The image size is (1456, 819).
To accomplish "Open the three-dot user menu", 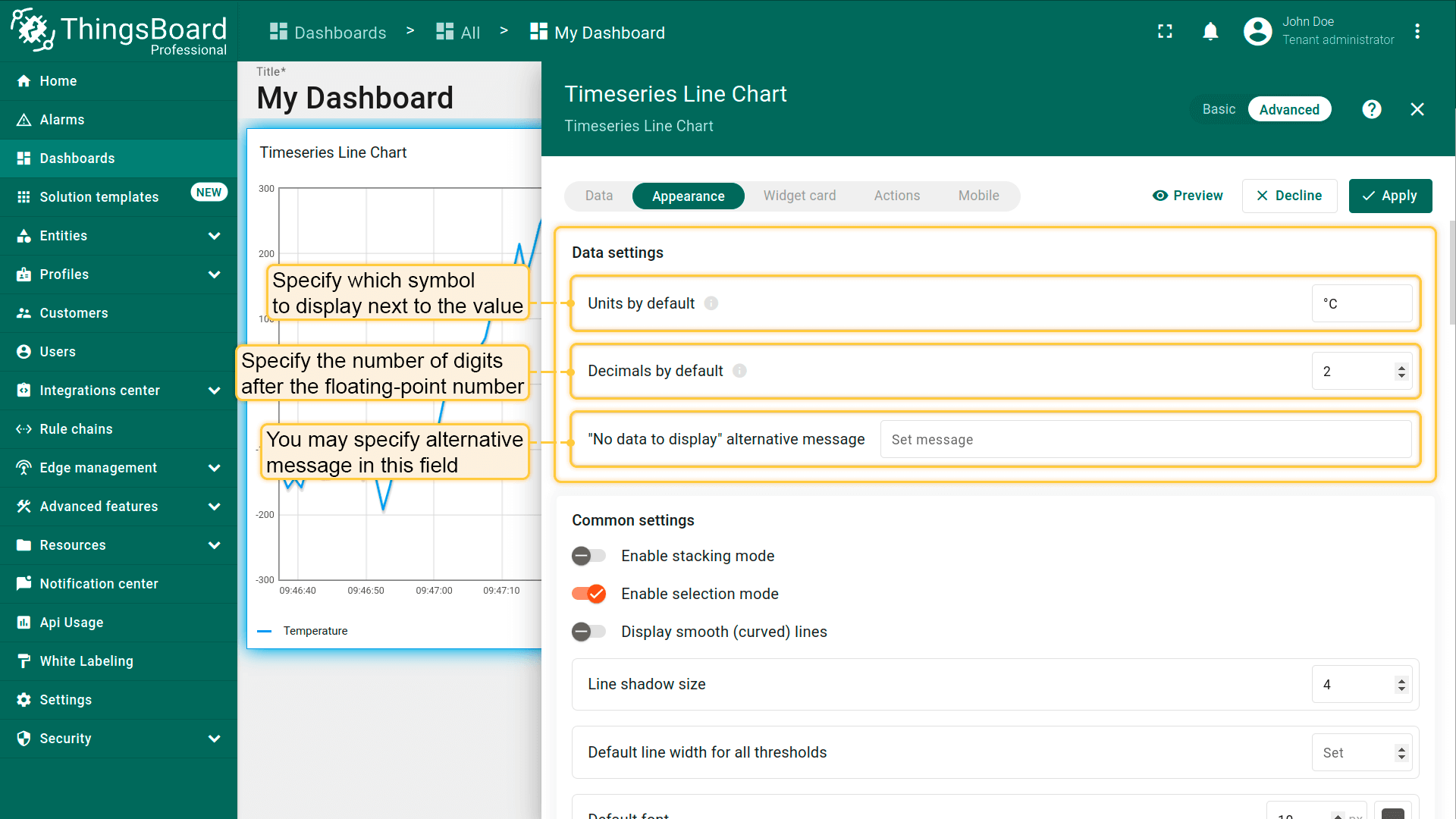I will click(1417, 32).
